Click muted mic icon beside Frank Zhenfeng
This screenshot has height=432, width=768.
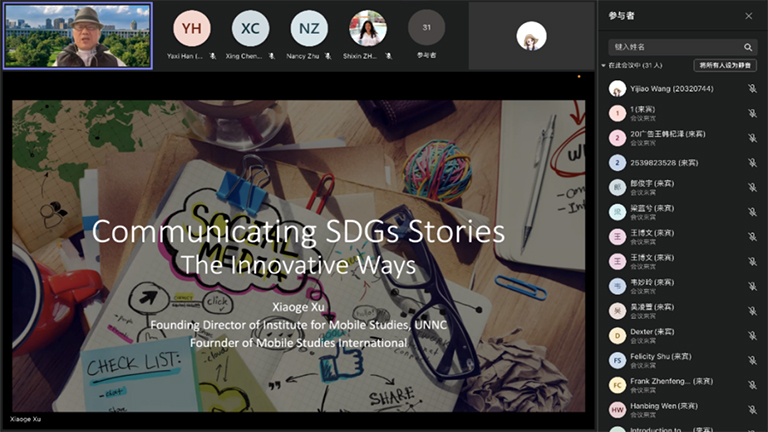(752, 385)
